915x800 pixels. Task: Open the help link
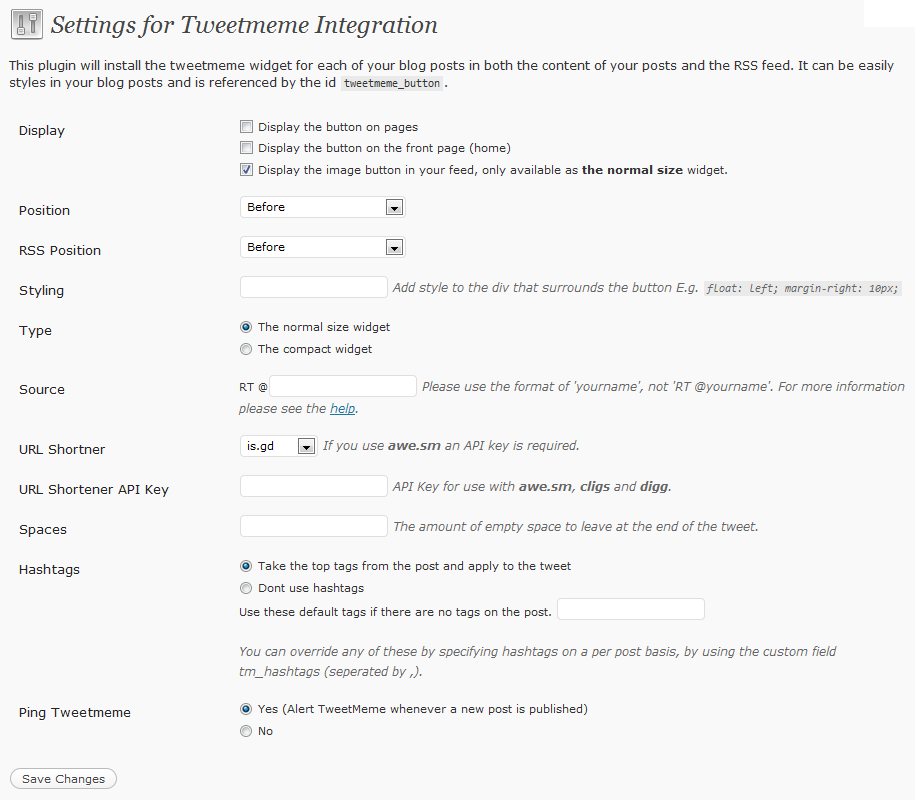tap(343, 408)
